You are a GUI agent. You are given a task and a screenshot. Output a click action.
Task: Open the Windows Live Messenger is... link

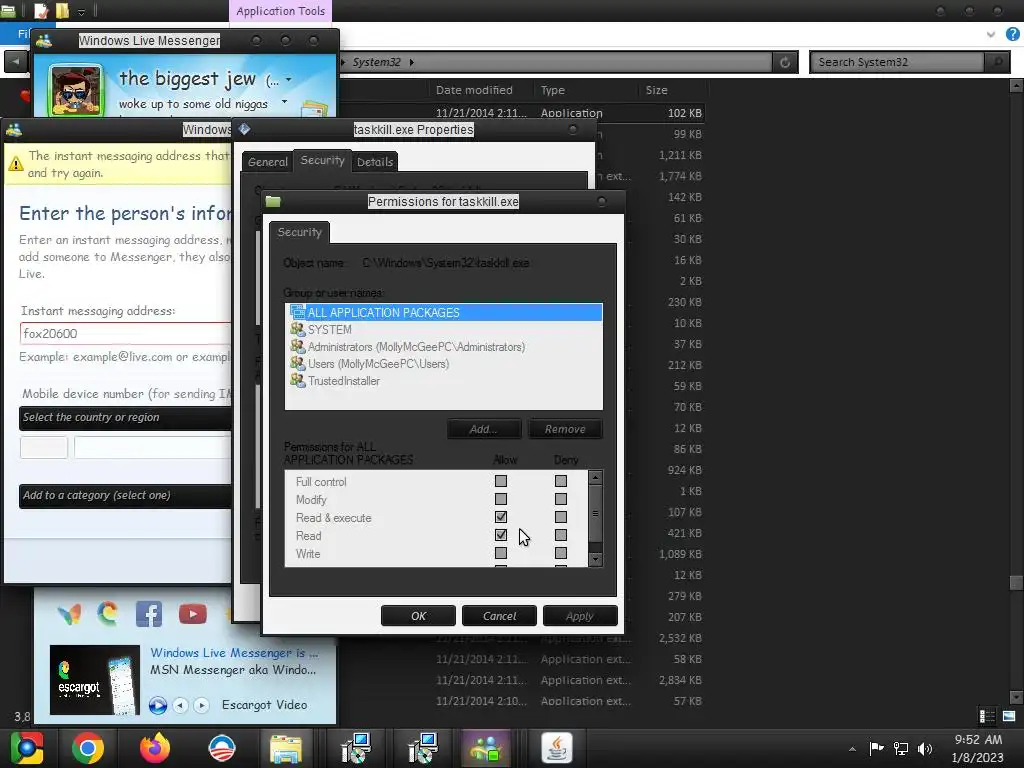click(x=234, y=653)
